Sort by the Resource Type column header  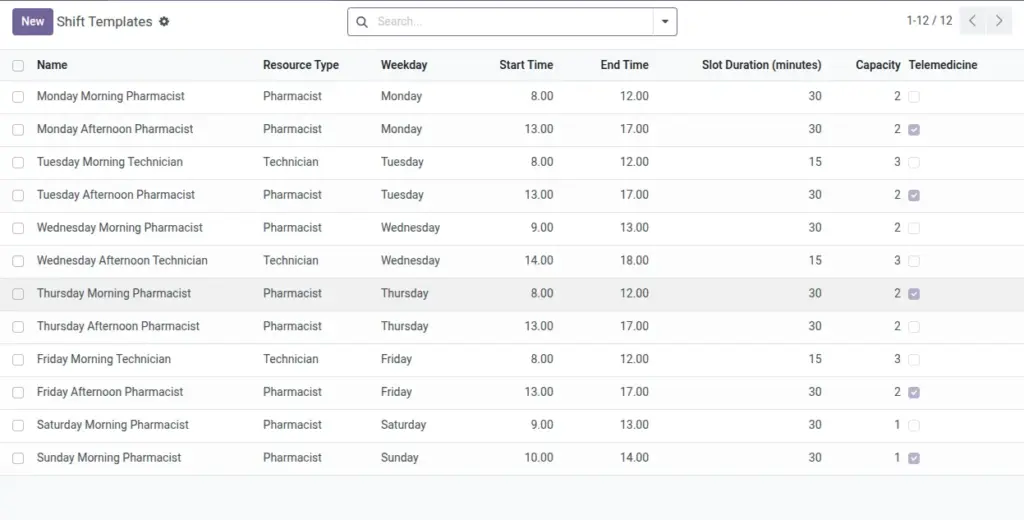tap(301, 65)
